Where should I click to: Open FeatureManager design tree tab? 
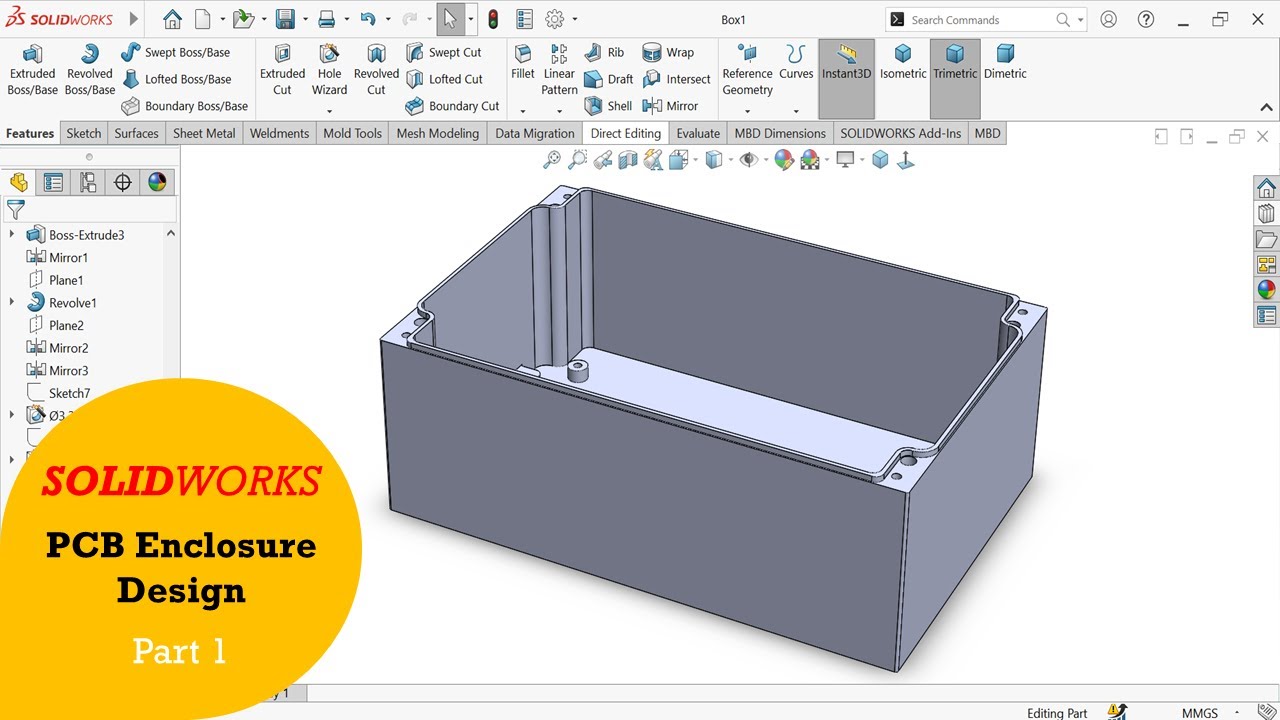pos(18,182)
